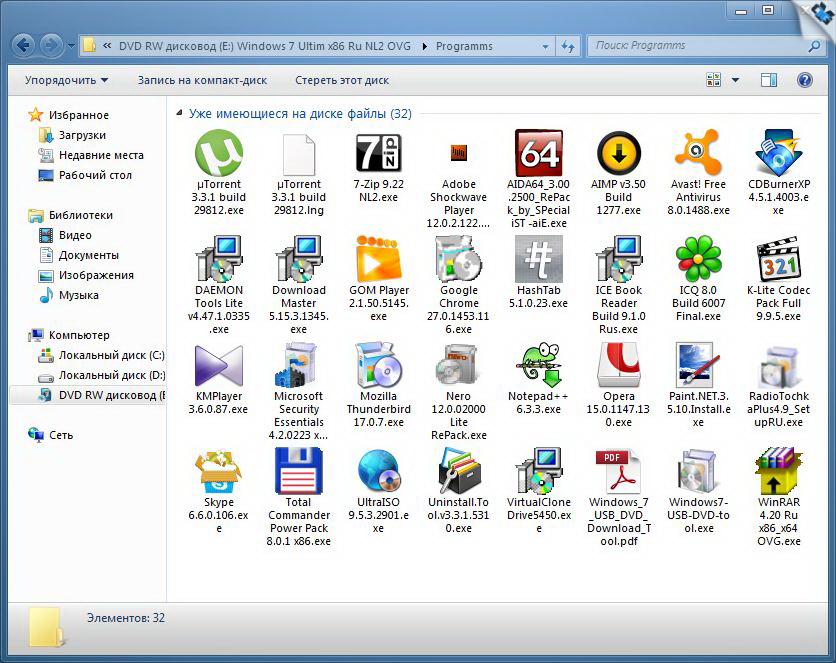Go forward with the Forward arrow
Screen dimensions: 836x663
coord(51,45)
